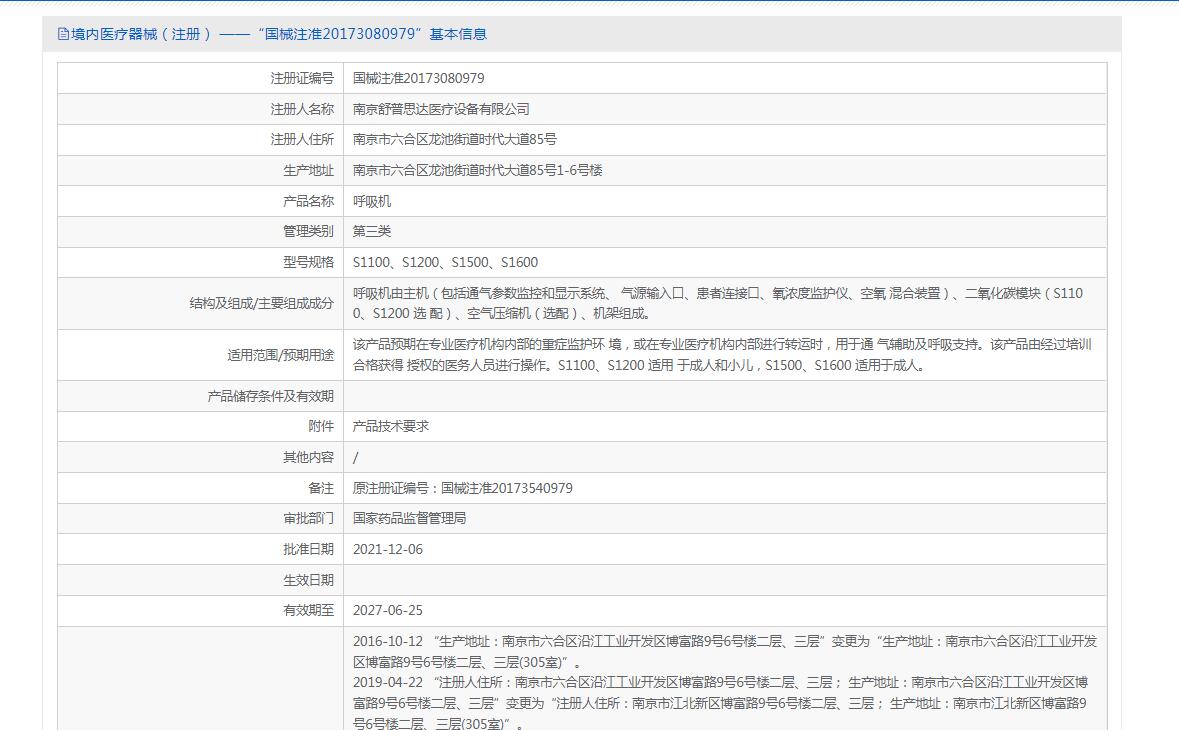Click the registrant address ending in 时代大道85号
The width and height of the screenshot is (1179, 730).
[x=455, y=139]
